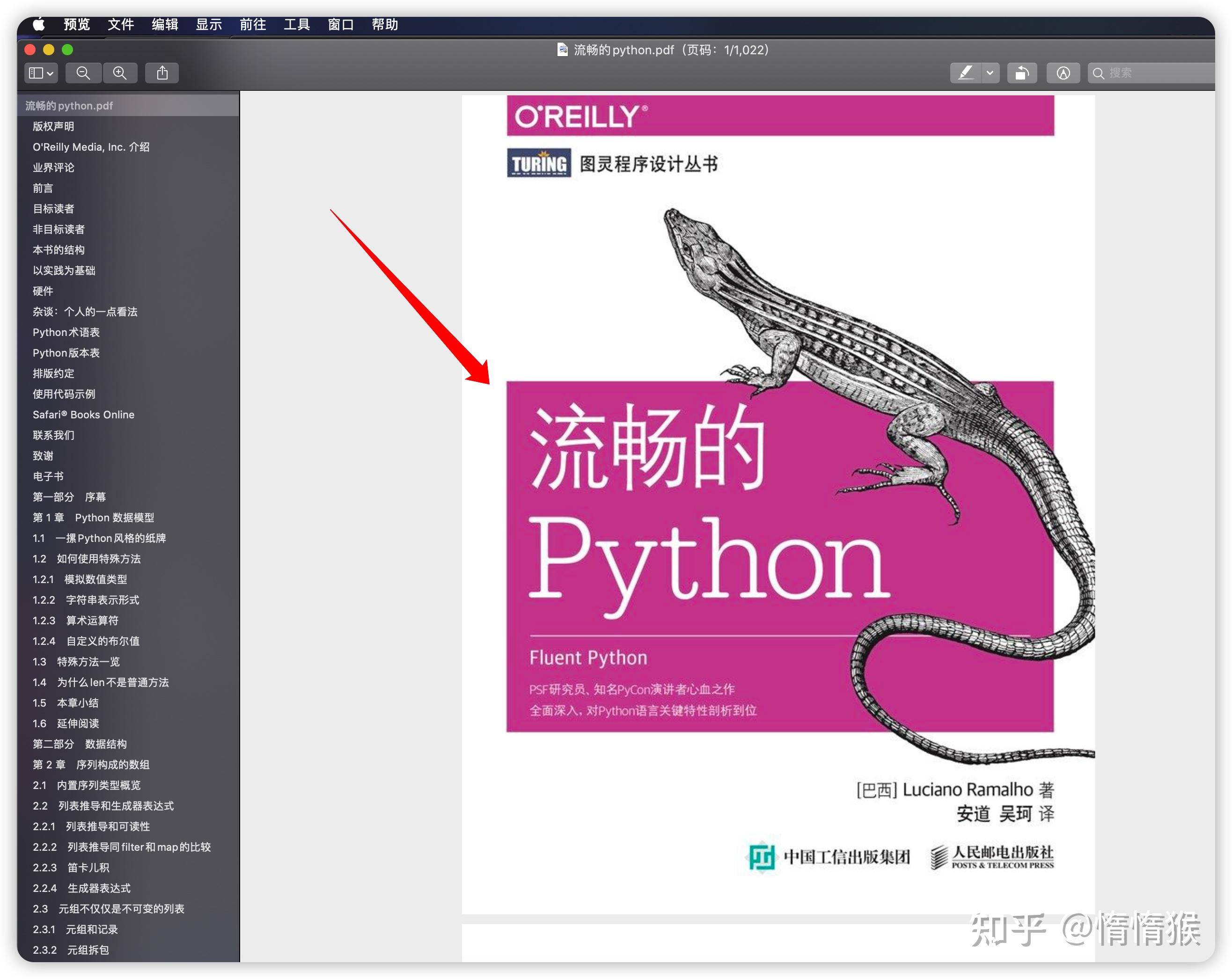Open the Apple menu
The height and width of the screenshot is (979, 1232).
pyautogui.click(x=39, y=24)
